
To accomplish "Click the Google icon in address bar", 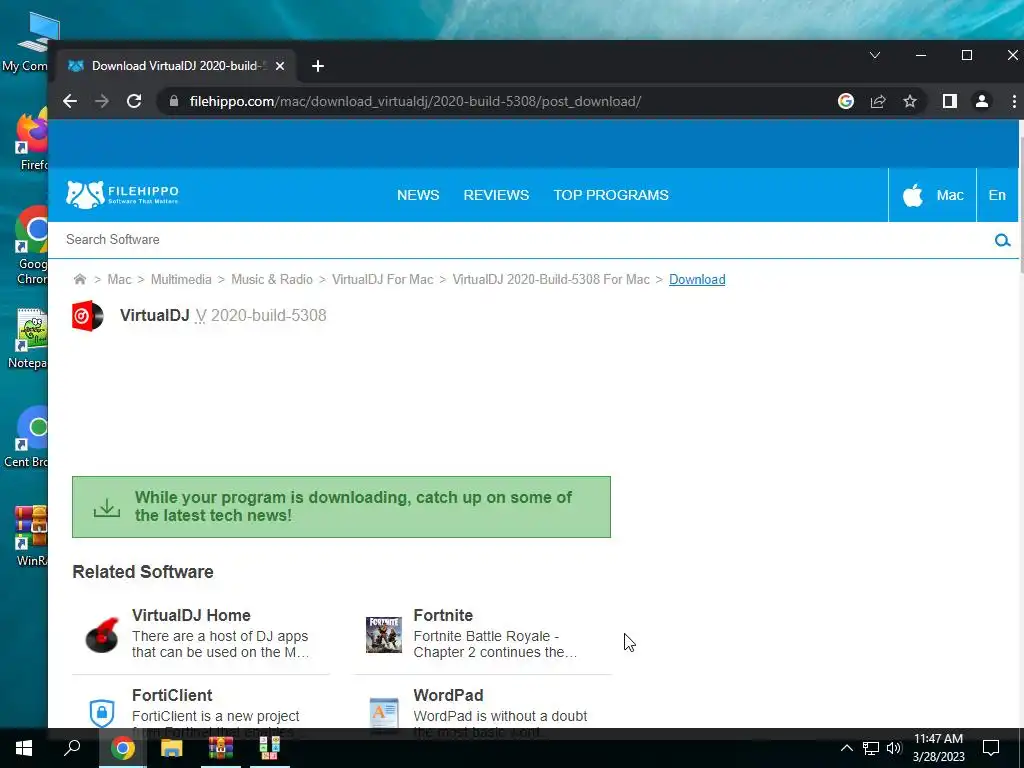I will click(846, 101).
